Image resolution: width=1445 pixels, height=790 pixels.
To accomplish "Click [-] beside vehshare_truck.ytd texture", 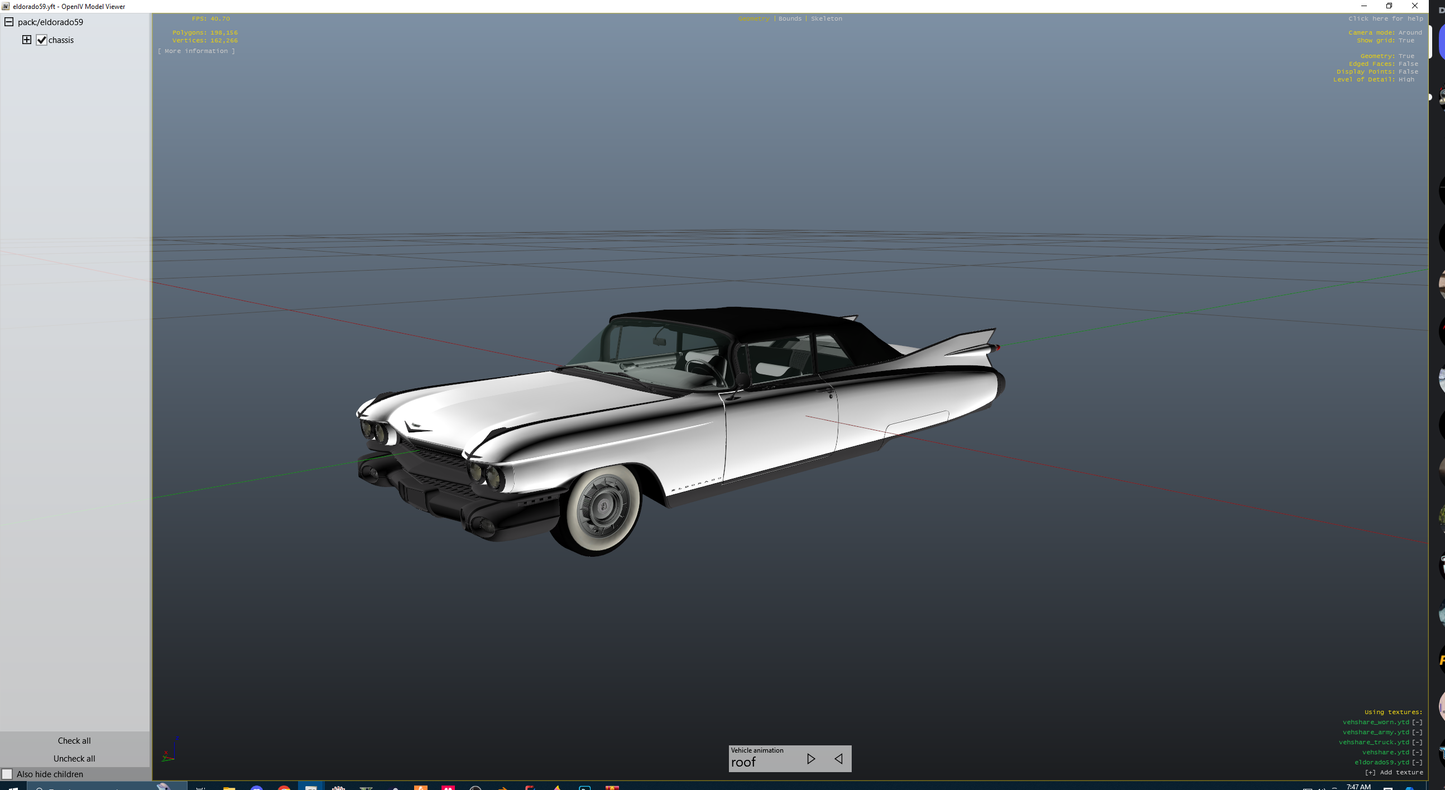I will tap(1417, 742).
